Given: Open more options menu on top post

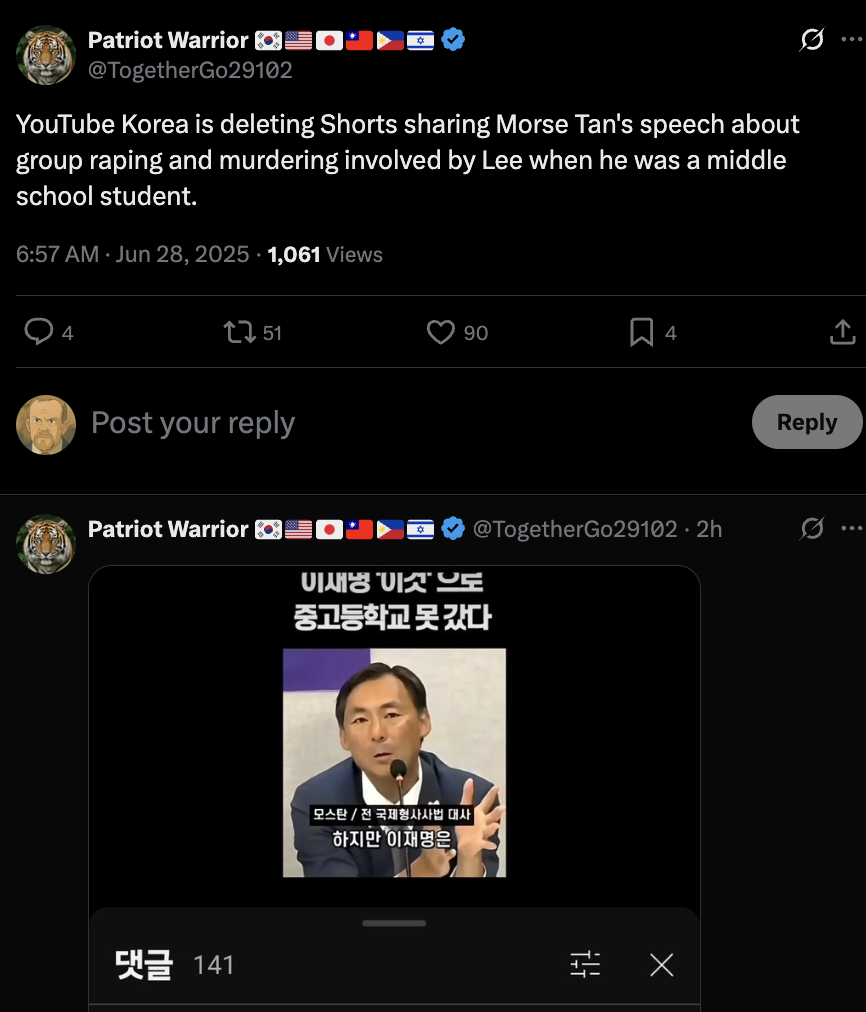Looking at the screenshot, I should pos(852,39).
